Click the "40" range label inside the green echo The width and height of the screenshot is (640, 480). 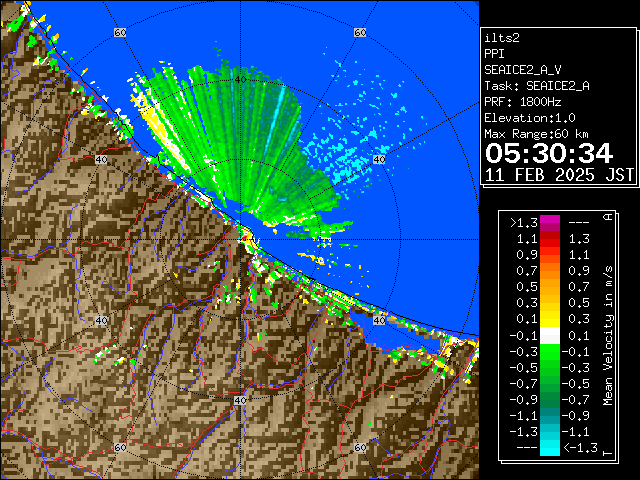[240, 79]
